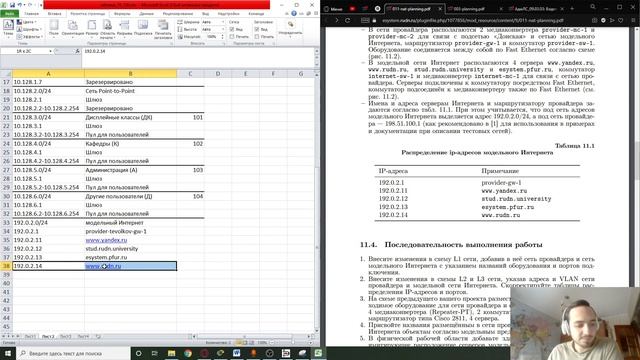This screenshot has height=360, width=640.
Task: Open the Name Box dropdown arrow
Action: click(50, 51)
